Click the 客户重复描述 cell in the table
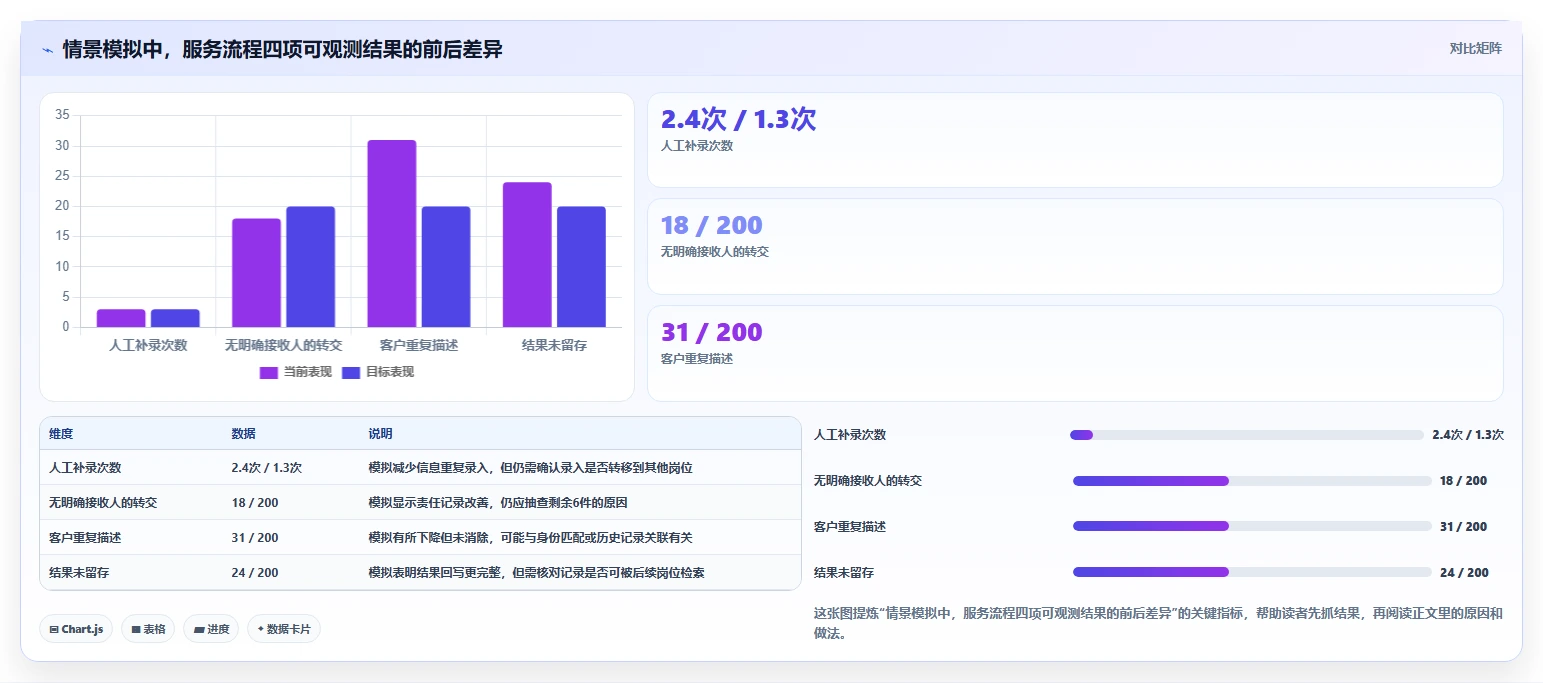This screenshot has width=1543, height=683. click(x=85, y=538)
